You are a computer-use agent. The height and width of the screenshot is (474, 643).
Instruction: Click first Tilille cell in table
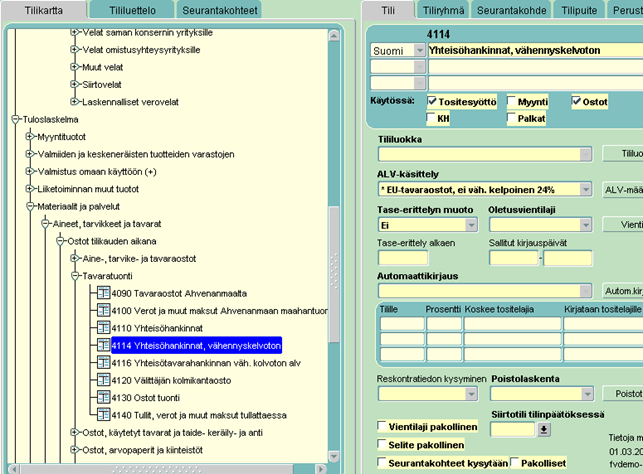pos(402,324)
